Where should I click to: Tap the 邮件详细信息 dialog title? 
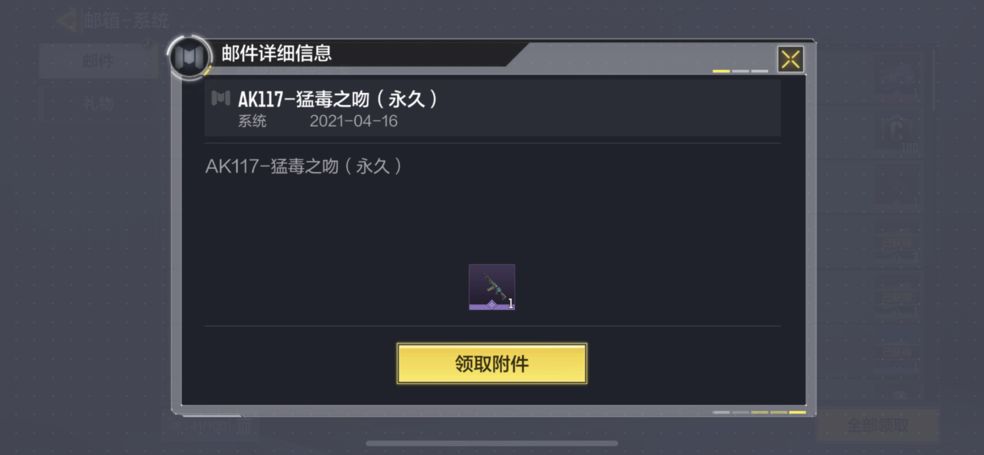click(277, 53)
